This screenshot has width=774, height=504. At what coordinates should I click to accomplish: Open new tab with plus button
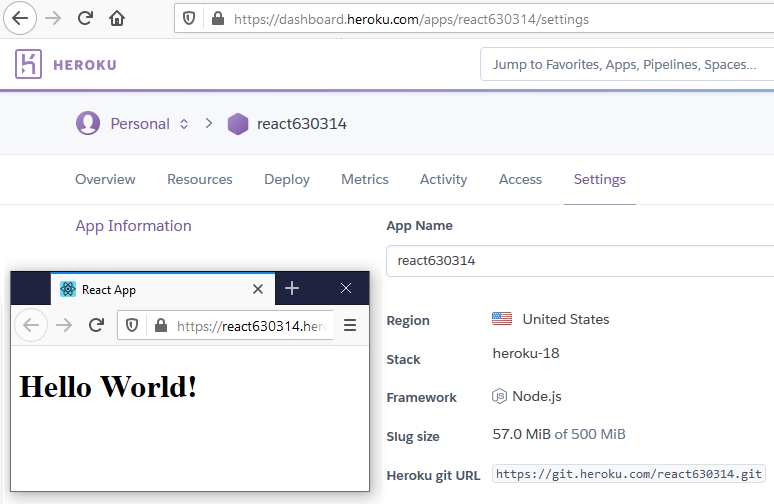pos(292,288)
